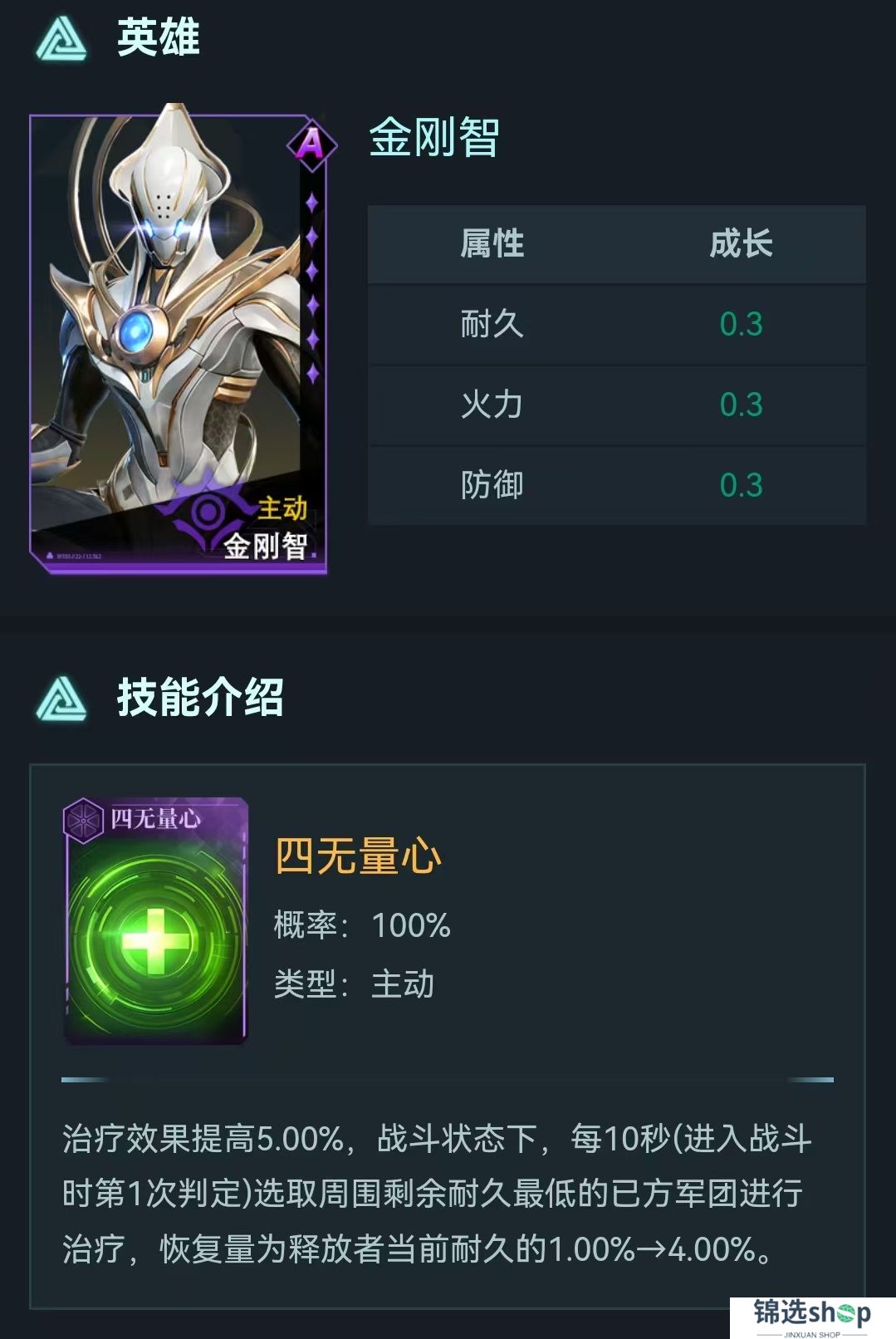Tap the purple A rank badge
Screen dimensions: 896x1339
(311, 144)
